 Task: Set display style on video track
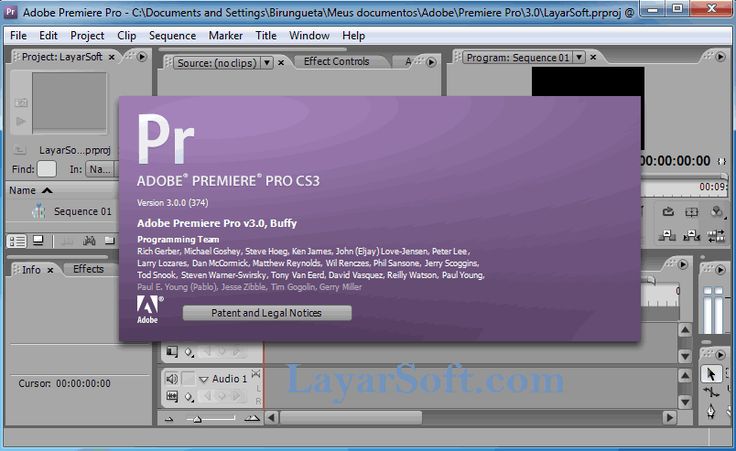click(172, 352)
